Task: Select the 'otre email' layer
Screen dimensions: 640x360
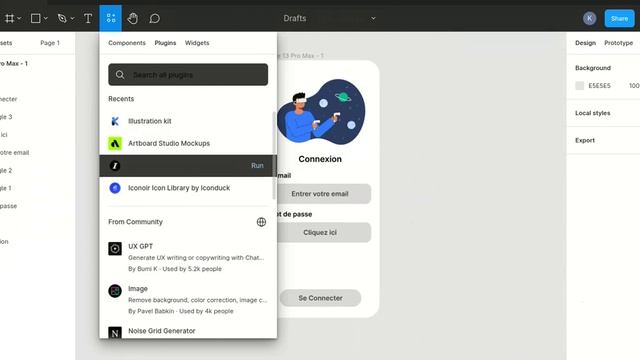Action: [15, 153]
